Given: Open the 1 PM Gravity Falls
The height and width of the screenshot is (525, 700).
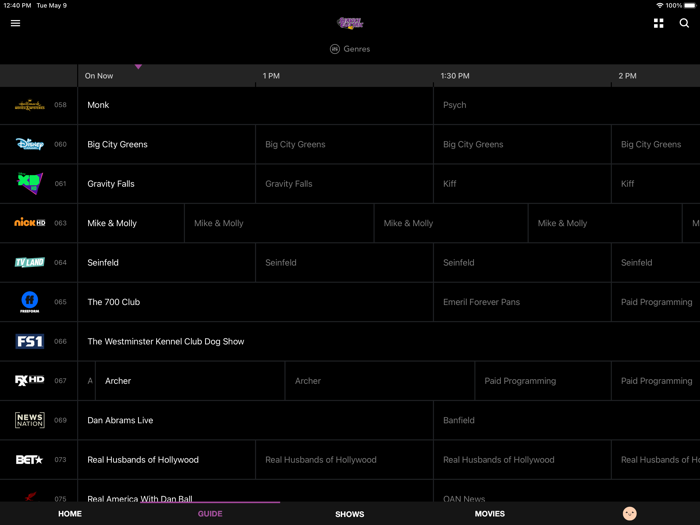Looking at the screenshot, I should coord(344,183).
